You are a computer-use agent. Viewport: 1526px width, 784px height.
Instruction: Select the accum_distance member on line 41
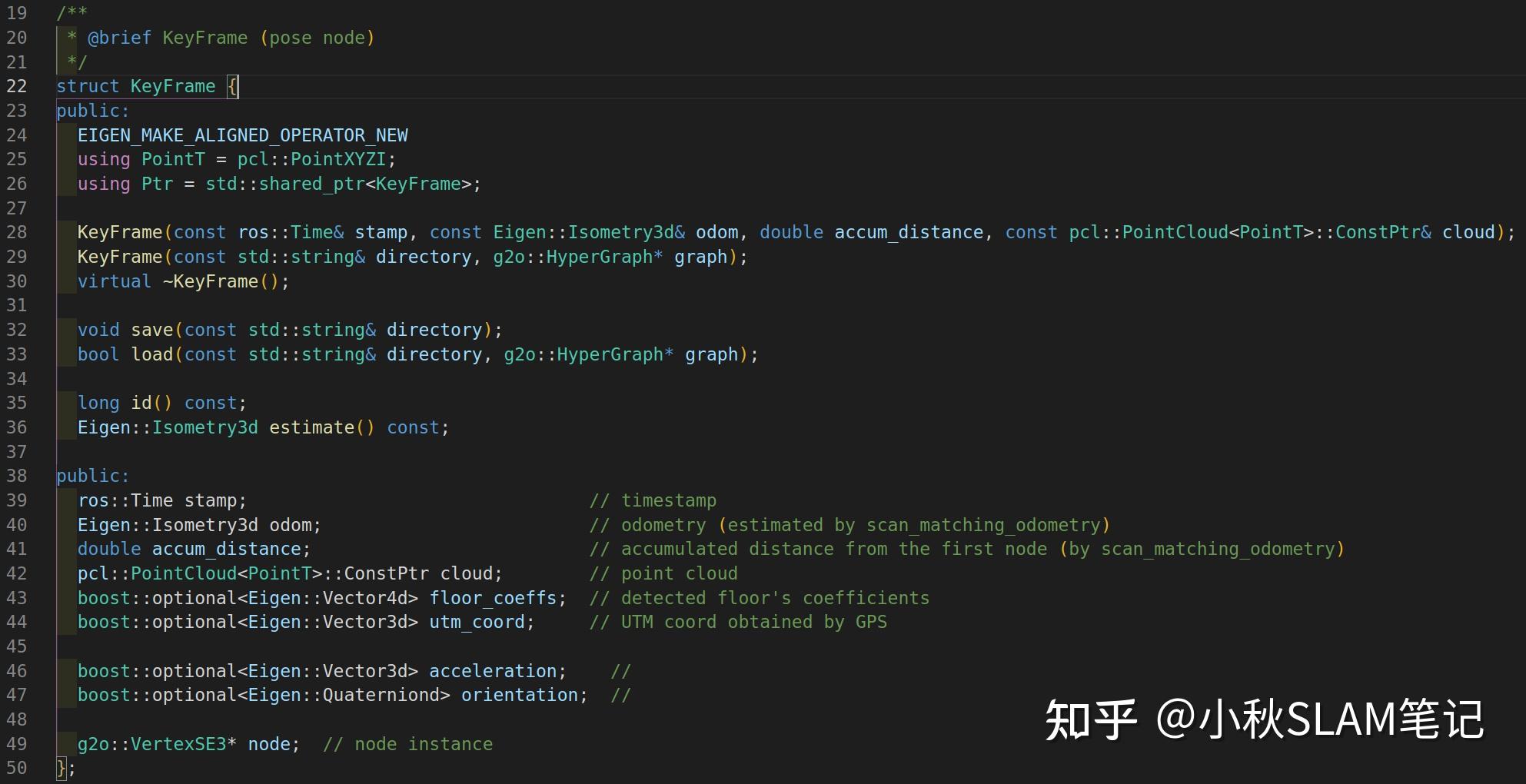[227, 549]
